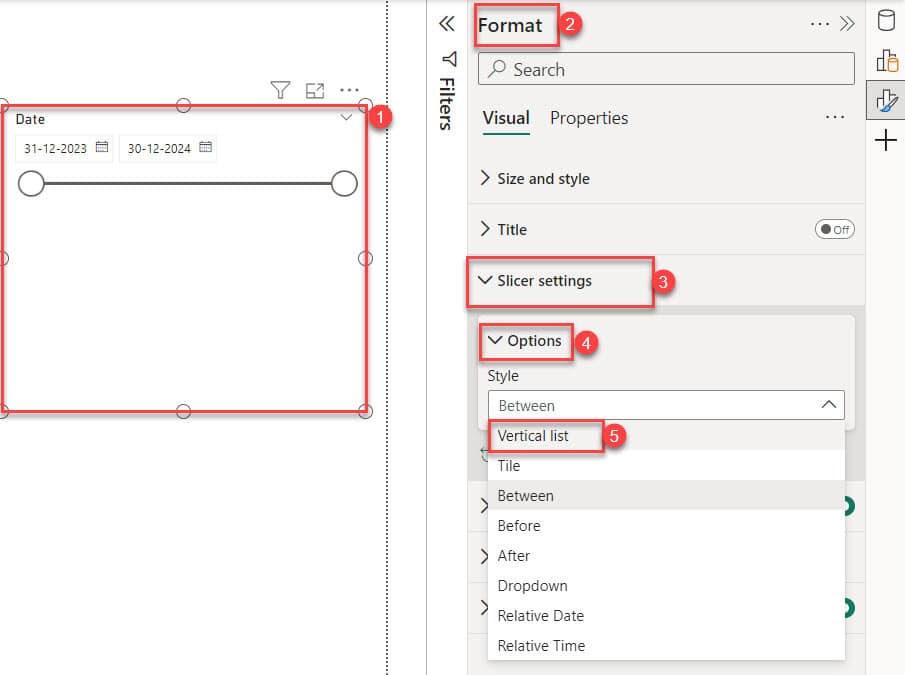This screenshot has height=675, width=905.
Task: Expand the Filters pane with the double-left arrows
Action: click(447, 24)
